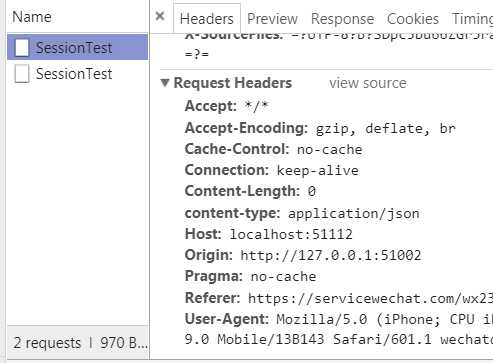This screenshot has height=363, width=493.
Task: Click the Referer servicewechat URL
Action: 370,298
